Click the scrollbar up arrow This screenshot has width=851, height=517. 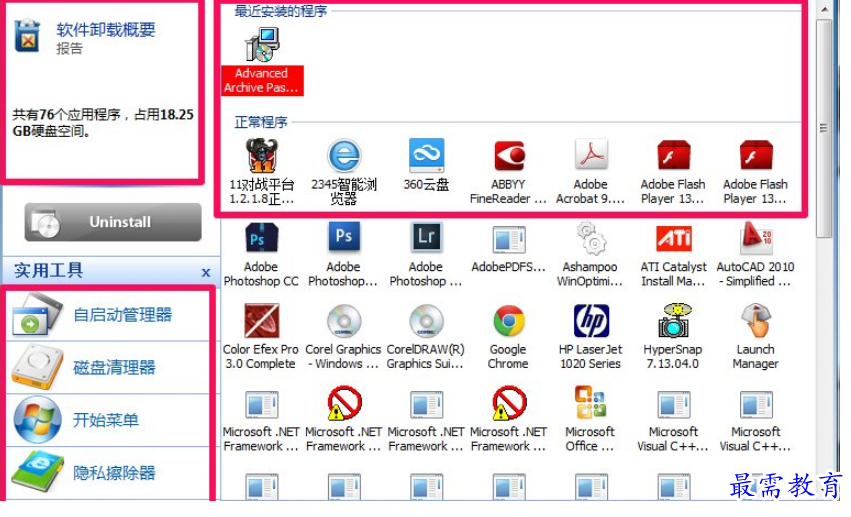[x=824, y=9]
